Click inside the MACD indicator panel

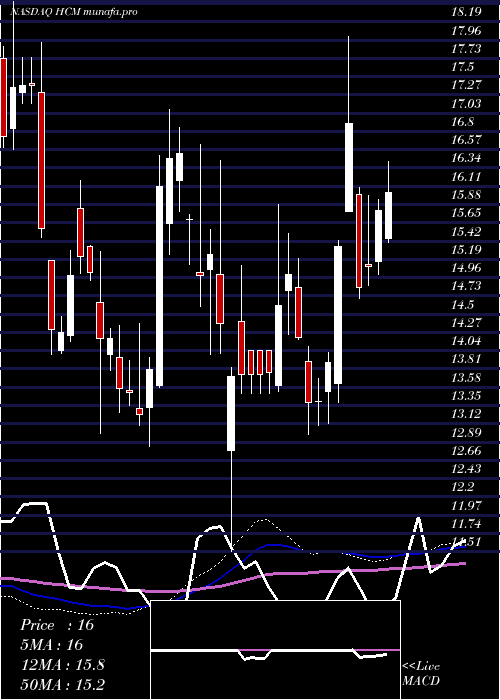(x=275, y=650)
